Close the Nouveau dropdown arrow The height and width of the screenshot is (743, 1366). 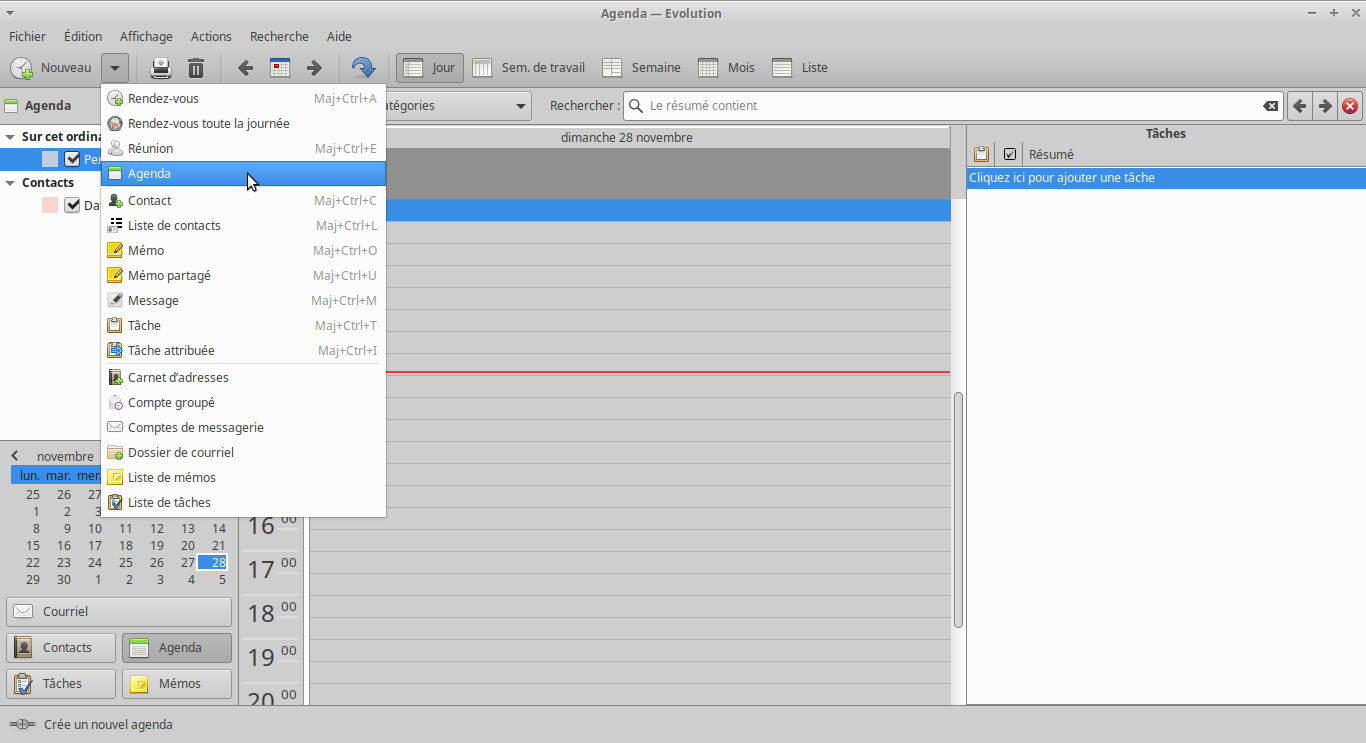115,68
